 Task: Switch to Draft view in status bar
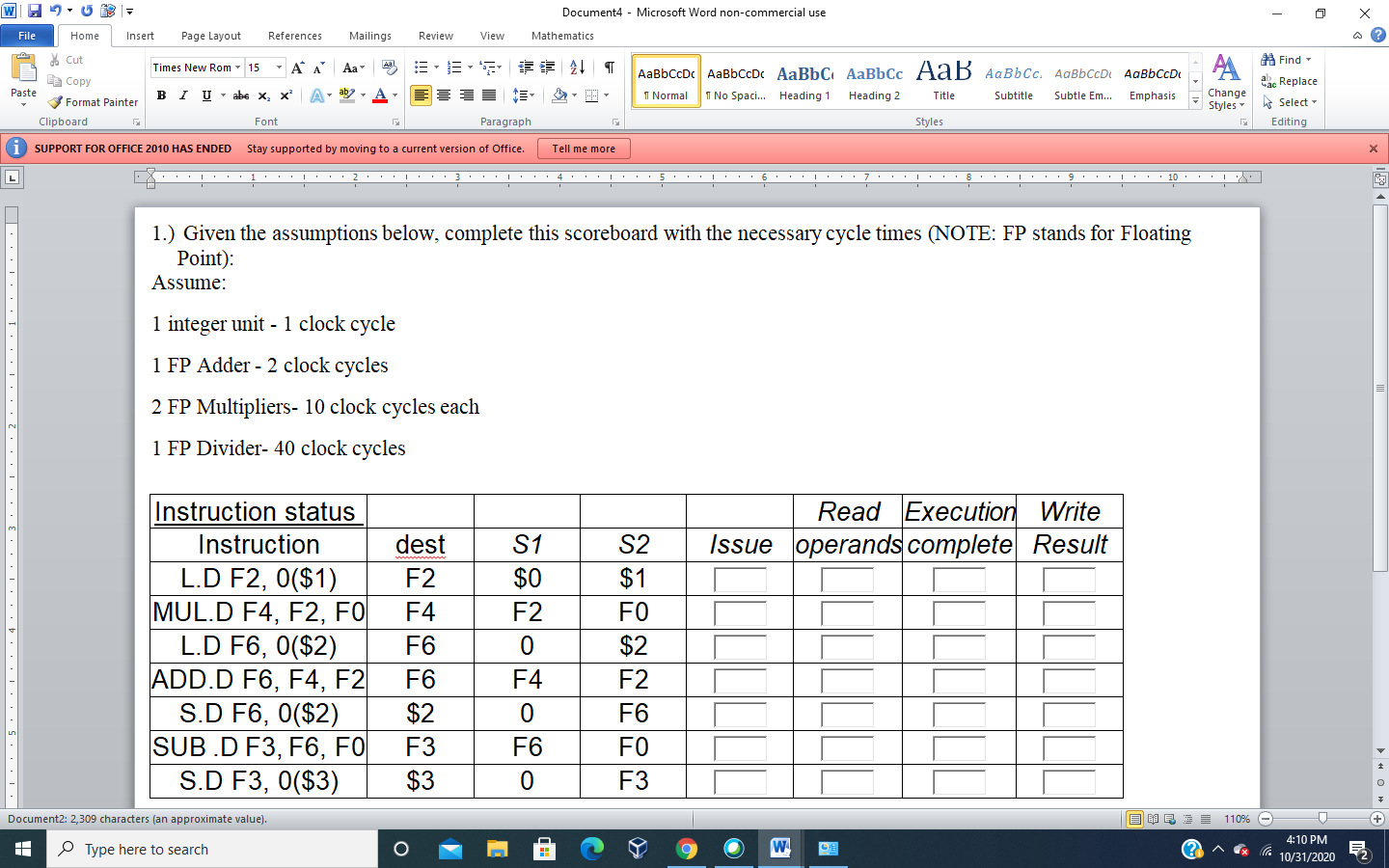[1205, 819]
